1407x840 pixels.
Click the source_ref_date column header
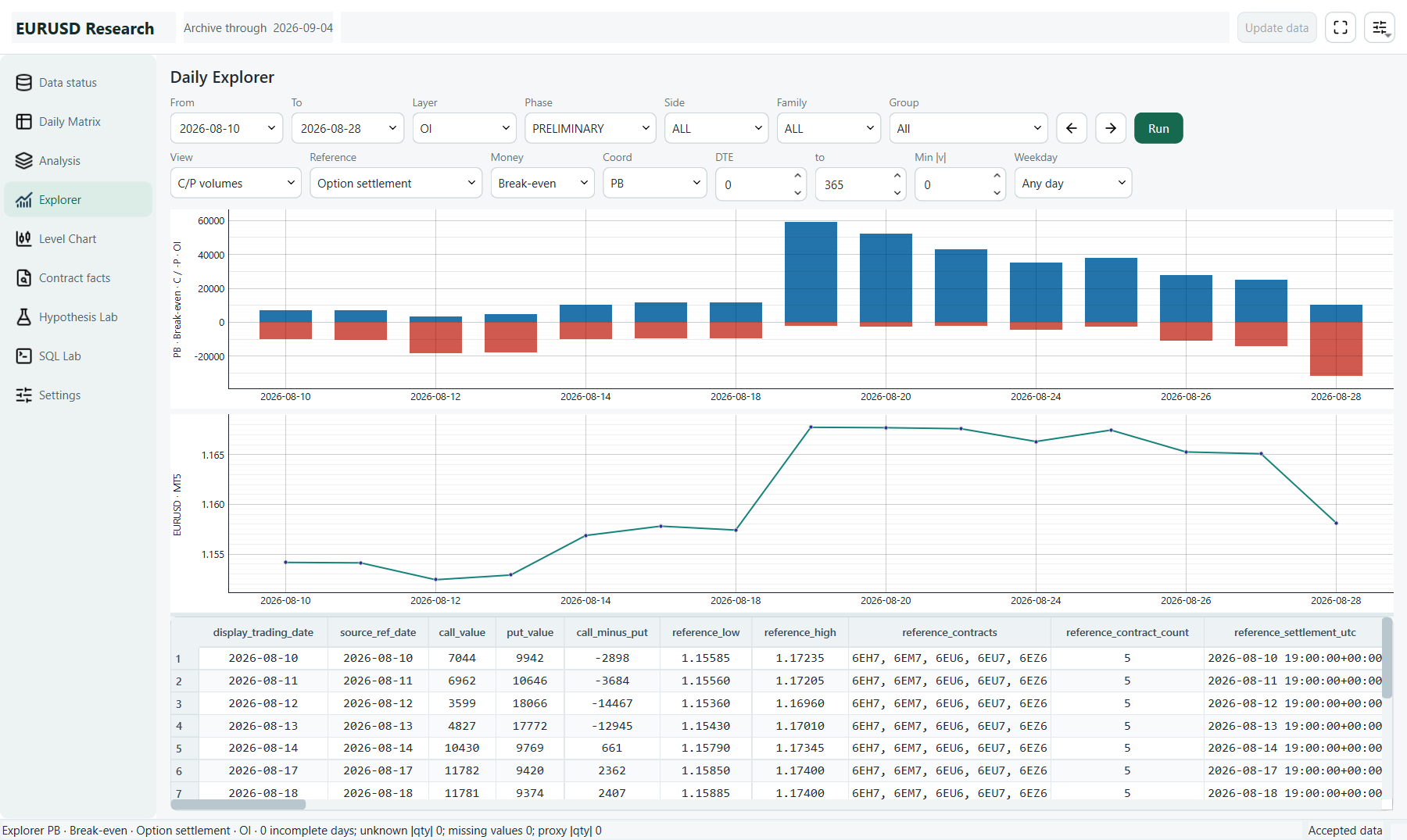(378, 632)
